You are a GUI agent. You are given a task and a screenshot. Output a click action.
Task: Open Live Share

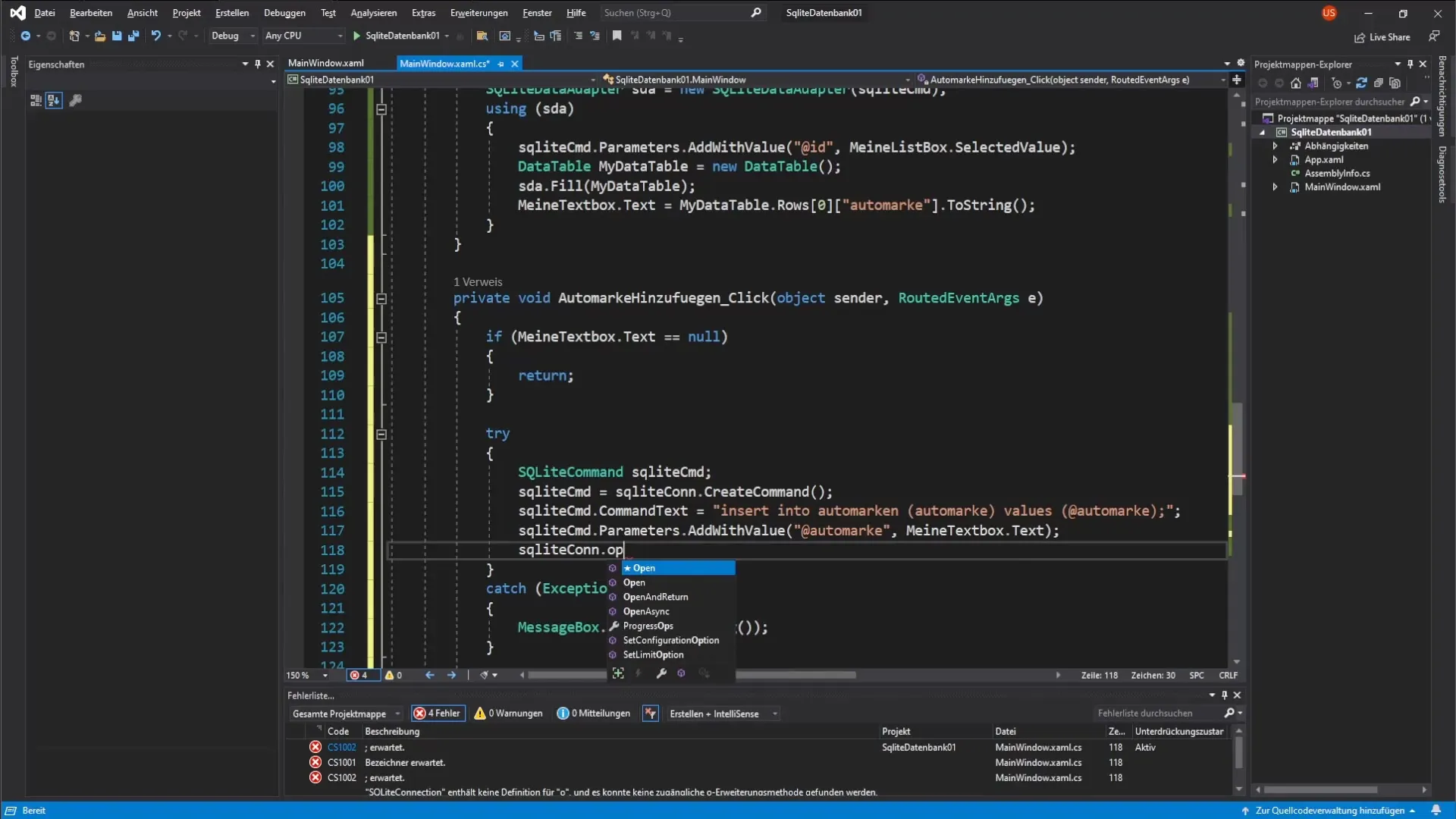(x=1382, y=37)
